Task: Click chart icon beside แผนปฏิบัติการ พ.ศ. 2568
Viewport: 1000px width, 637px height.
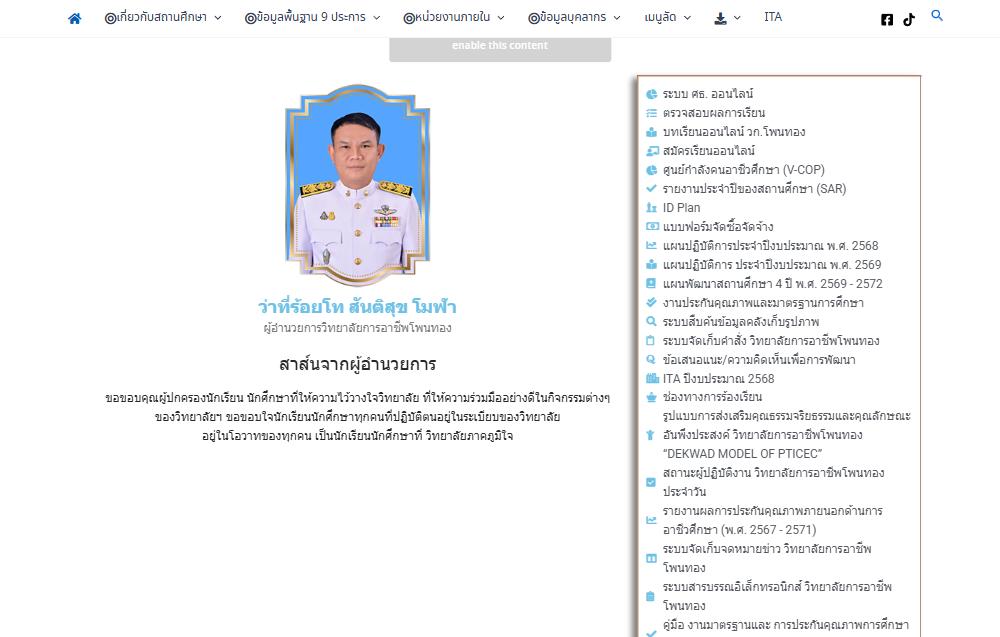Action: (x=651, y=245)
